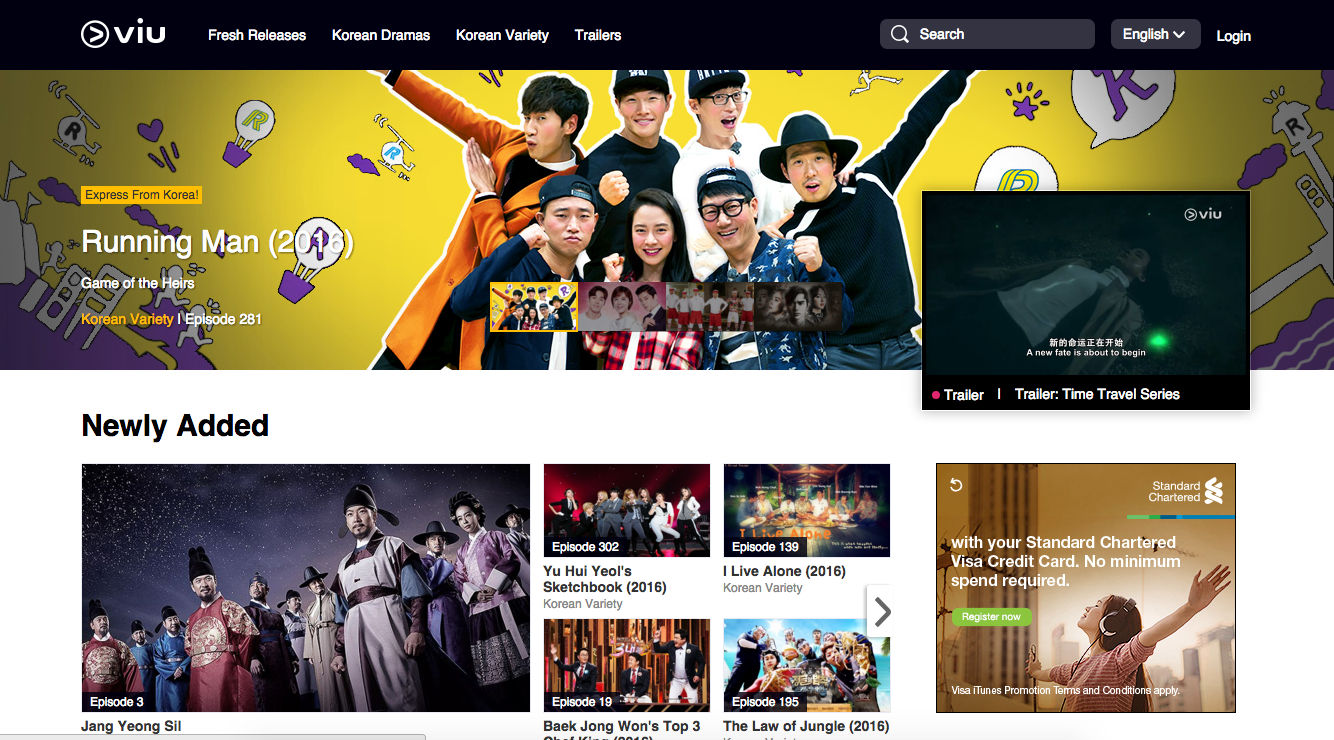Open the Fresh Releases menu
The width and height of the screenshot is (1334, 740).
257,35
